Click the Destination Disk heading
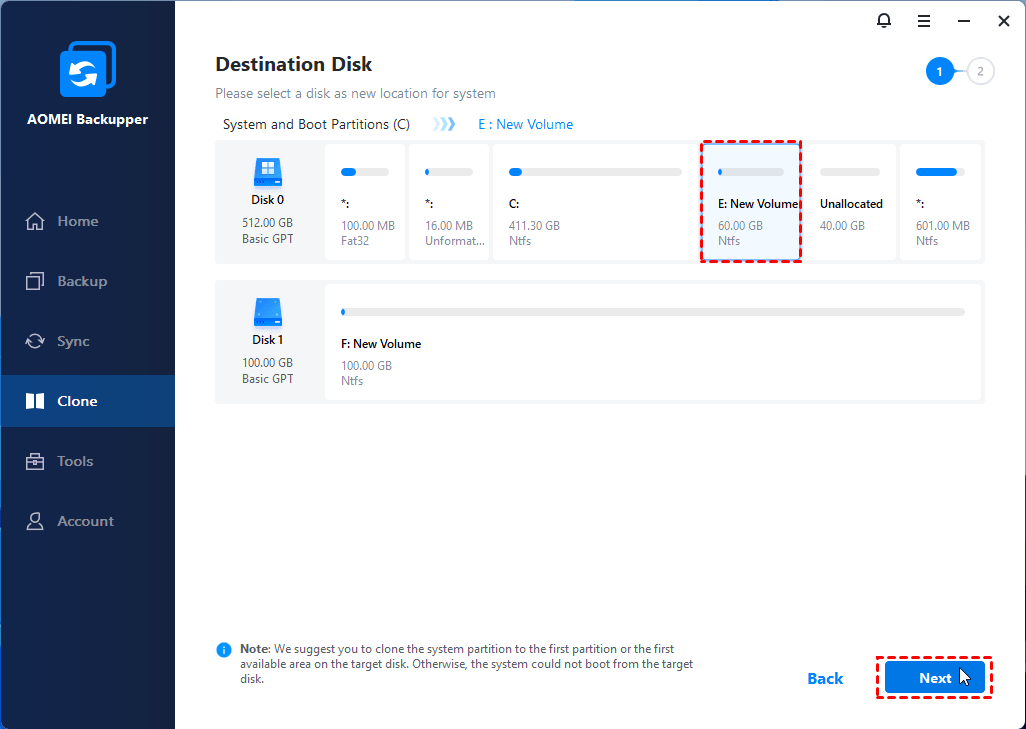Image resolution: width=1026 pixels, height=729 pixels. [x=293, y=64]
